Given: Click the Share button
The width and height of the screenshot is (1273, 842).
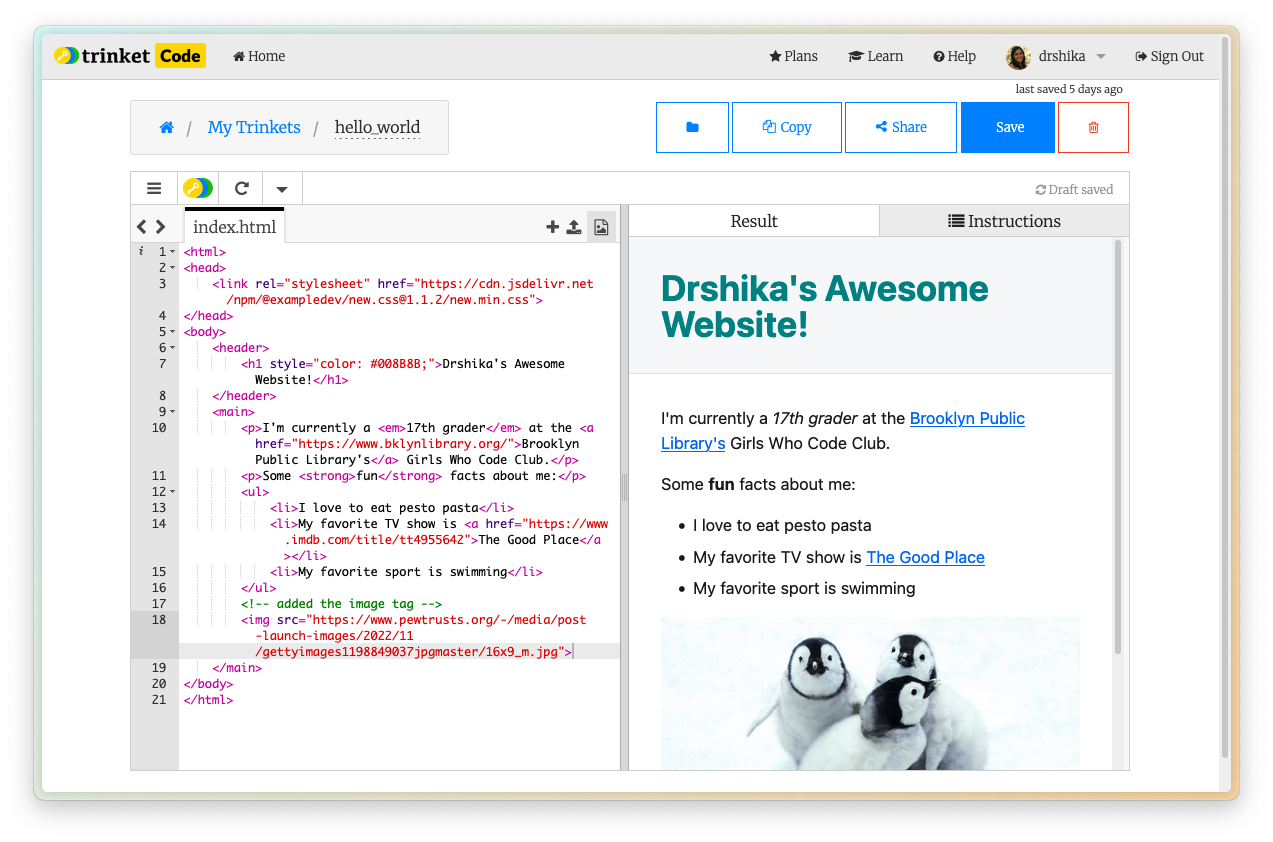Looking at the screenshot, I should [900, 127].
